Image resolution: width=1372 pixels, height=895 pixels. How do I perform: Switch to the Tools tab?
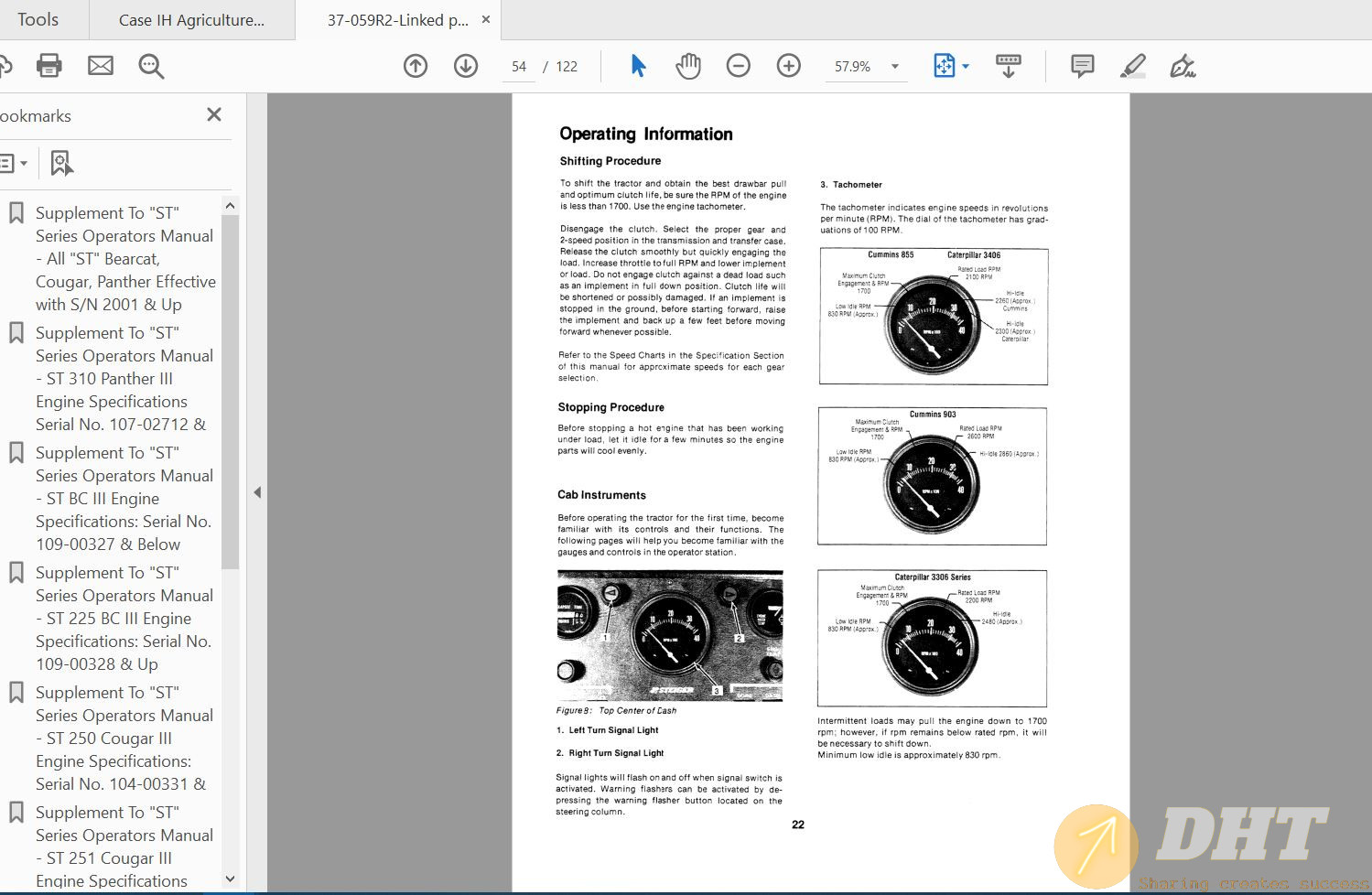(x=38, y=19)
